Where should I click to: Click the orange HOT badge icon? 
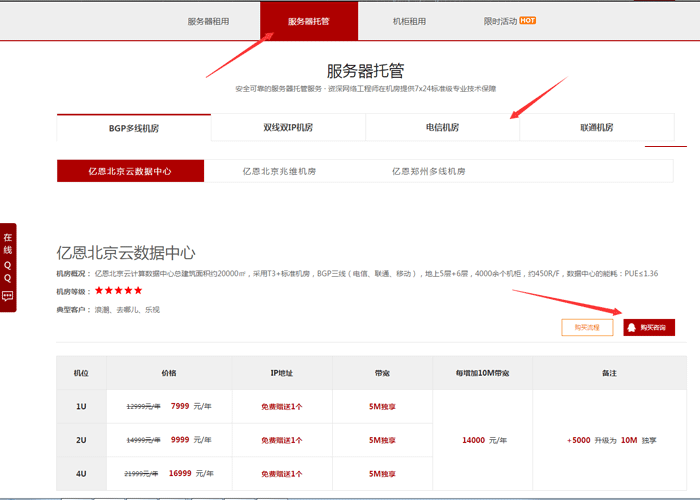coord(528,20)
